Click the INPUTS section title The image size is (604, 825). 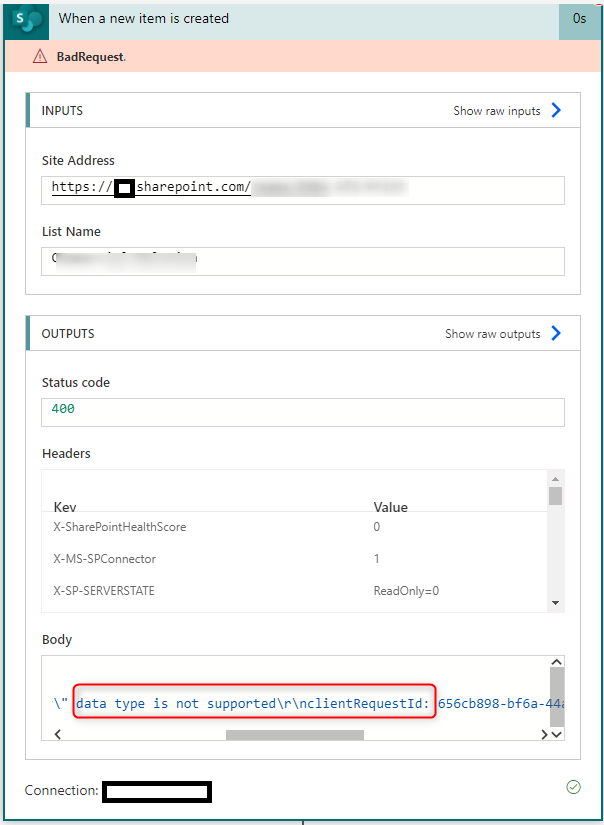tap(62, 110)
